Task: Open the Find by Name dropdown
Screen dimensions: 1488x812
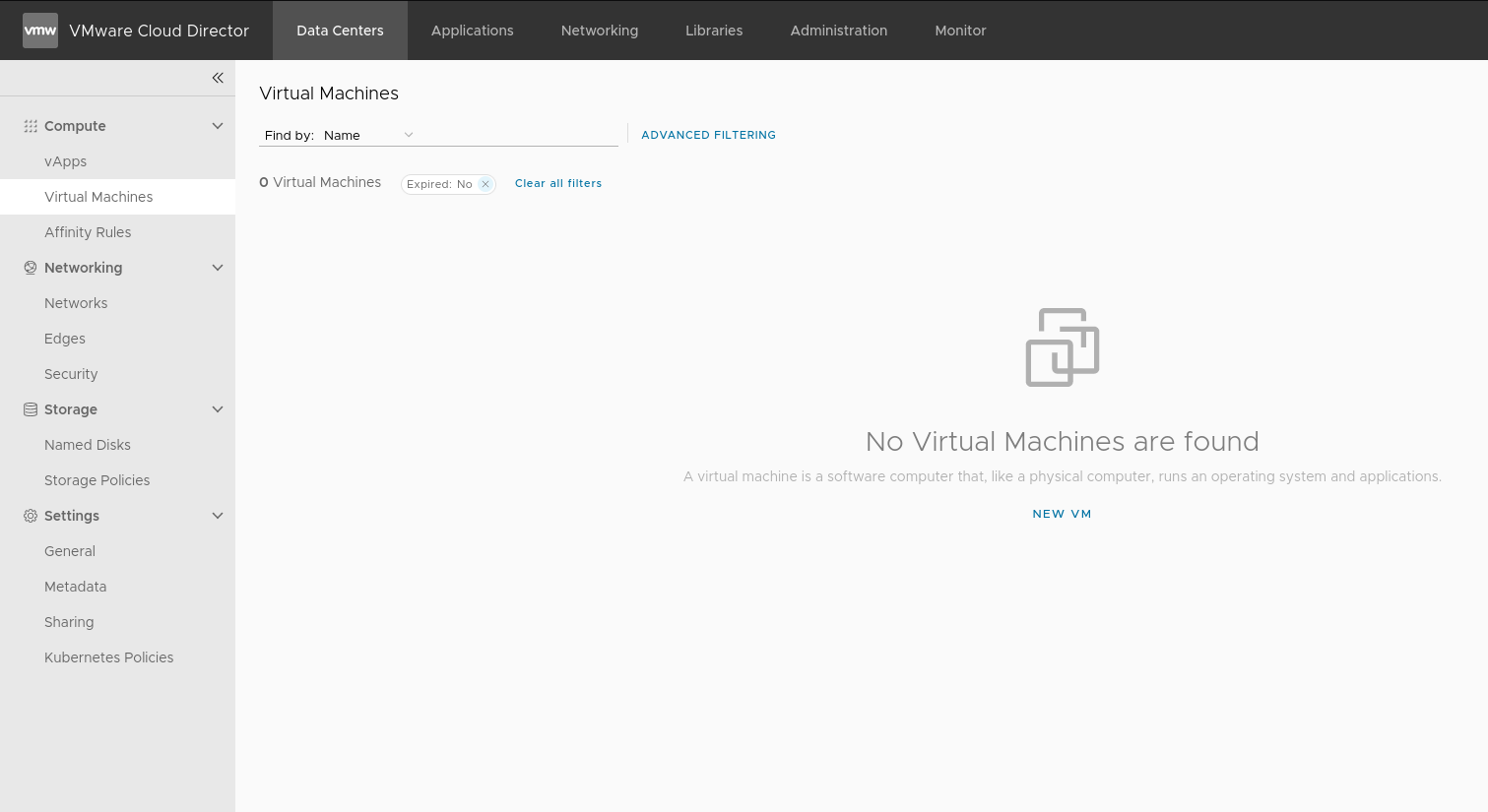Action: pyautogui.click(x=368, y=135)
